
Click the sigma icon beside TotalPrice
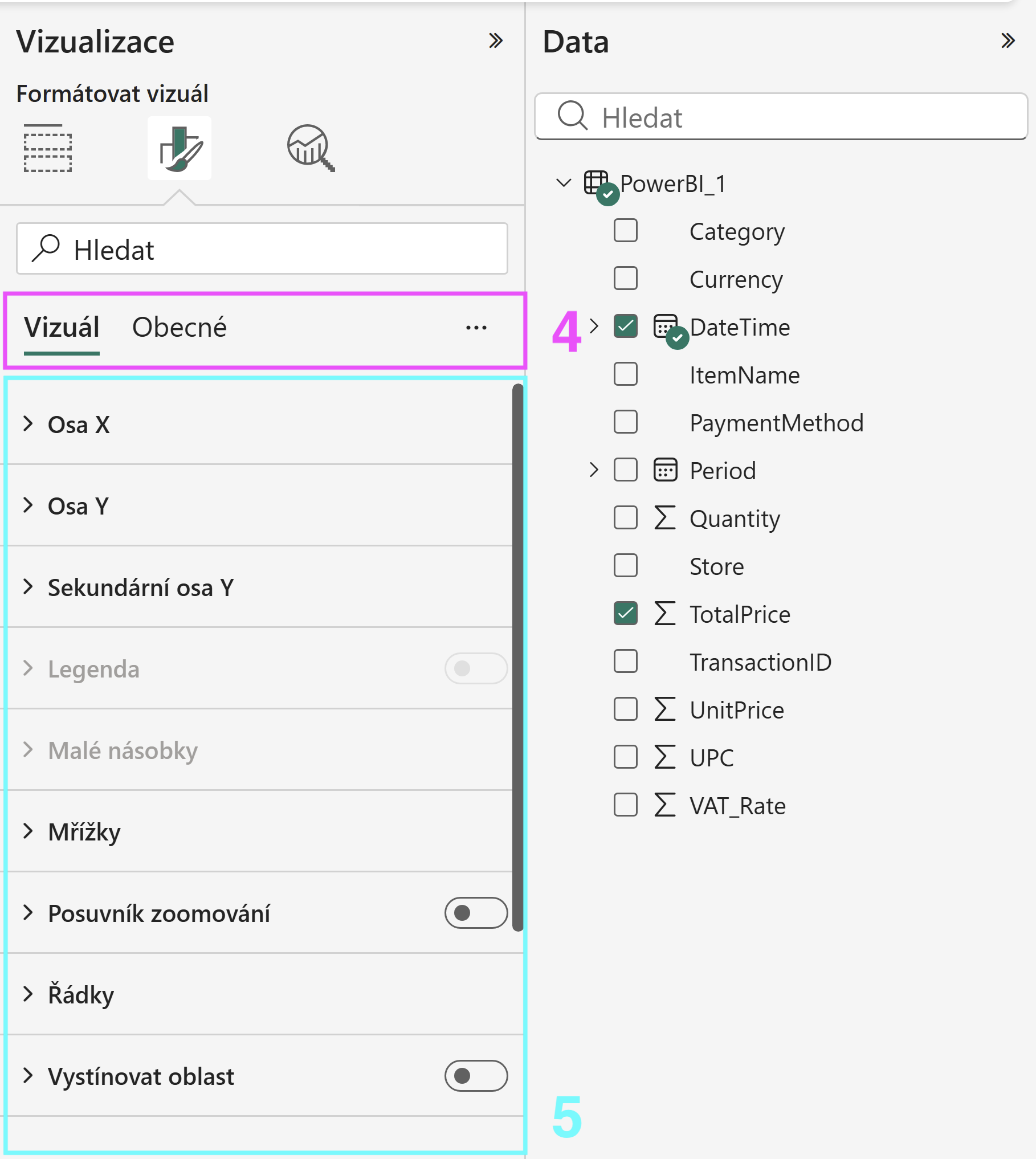tap(665, 614)
